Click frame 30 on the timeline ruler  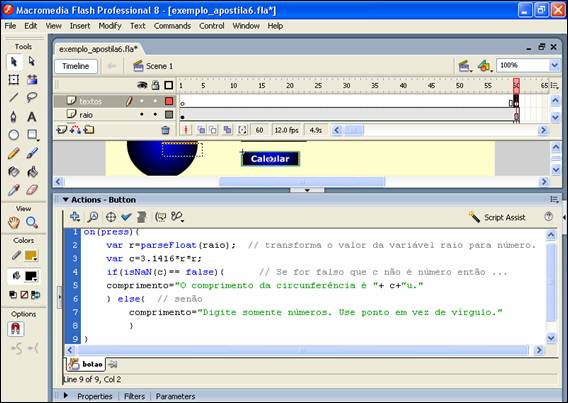point(347,86)
